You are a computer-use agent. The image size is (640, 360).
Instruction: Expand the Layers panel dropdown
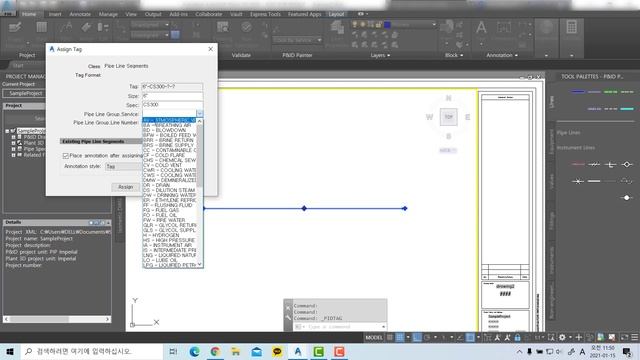[380, 55]
